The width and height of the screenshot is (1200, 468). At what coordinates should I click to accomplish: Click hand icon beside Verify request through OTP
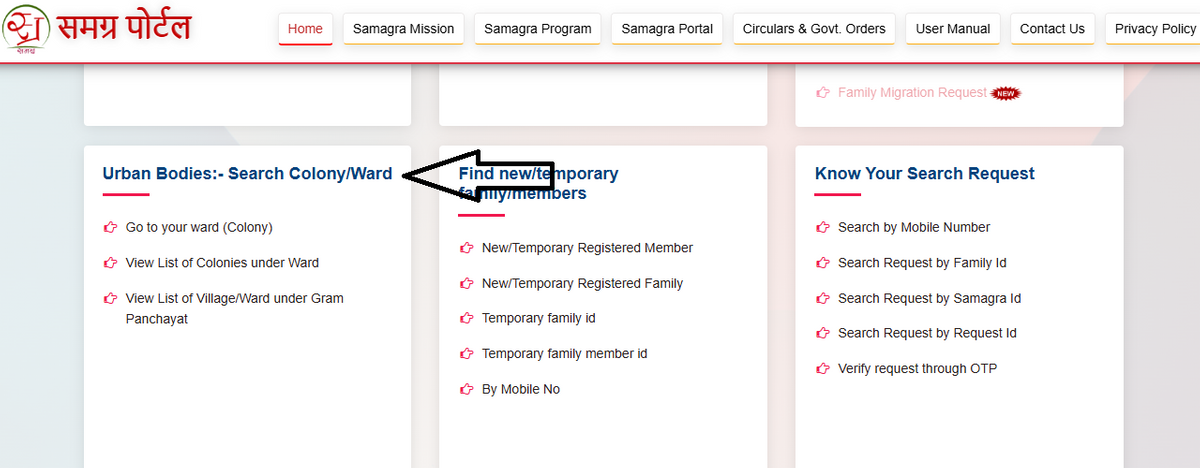(x=823, y=369)
